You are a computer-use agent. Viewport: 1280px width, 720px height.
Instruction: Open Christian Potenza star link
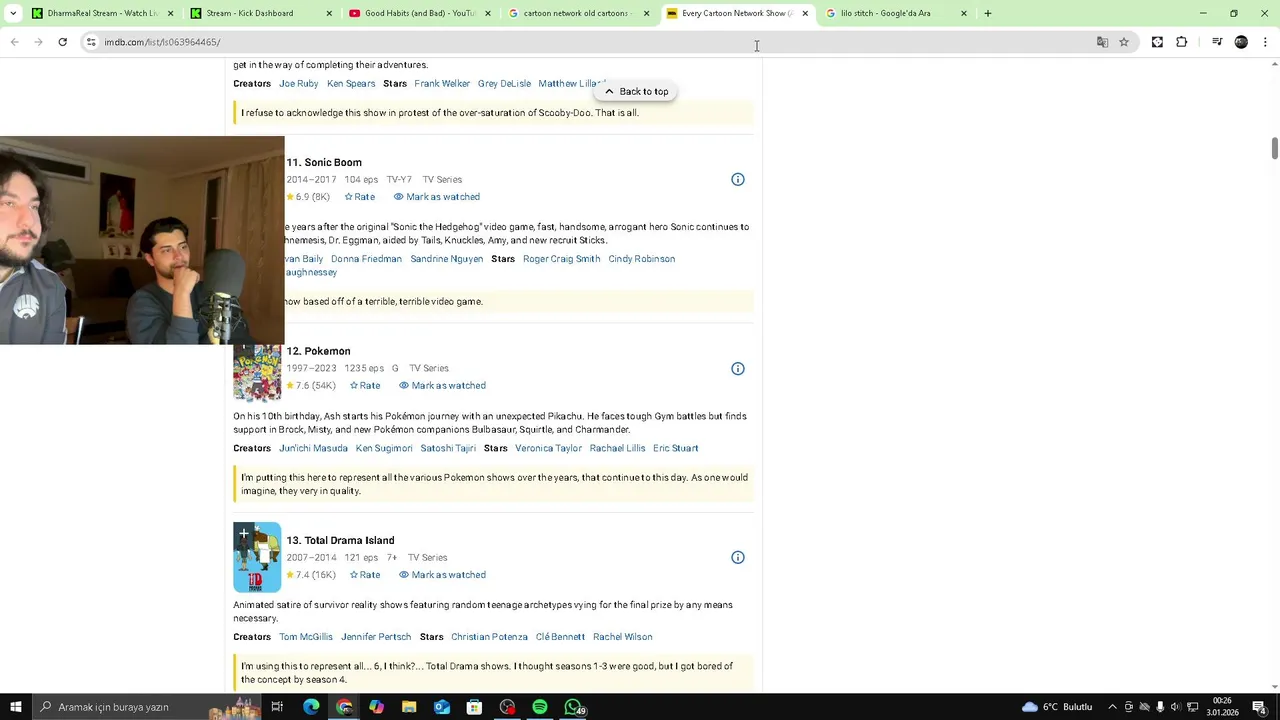pos(489,638)
